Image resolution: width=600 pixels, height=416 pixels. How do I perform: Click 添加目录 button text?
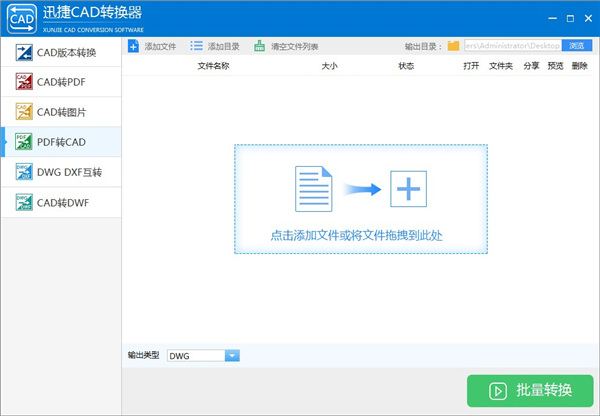click(223, 47)
